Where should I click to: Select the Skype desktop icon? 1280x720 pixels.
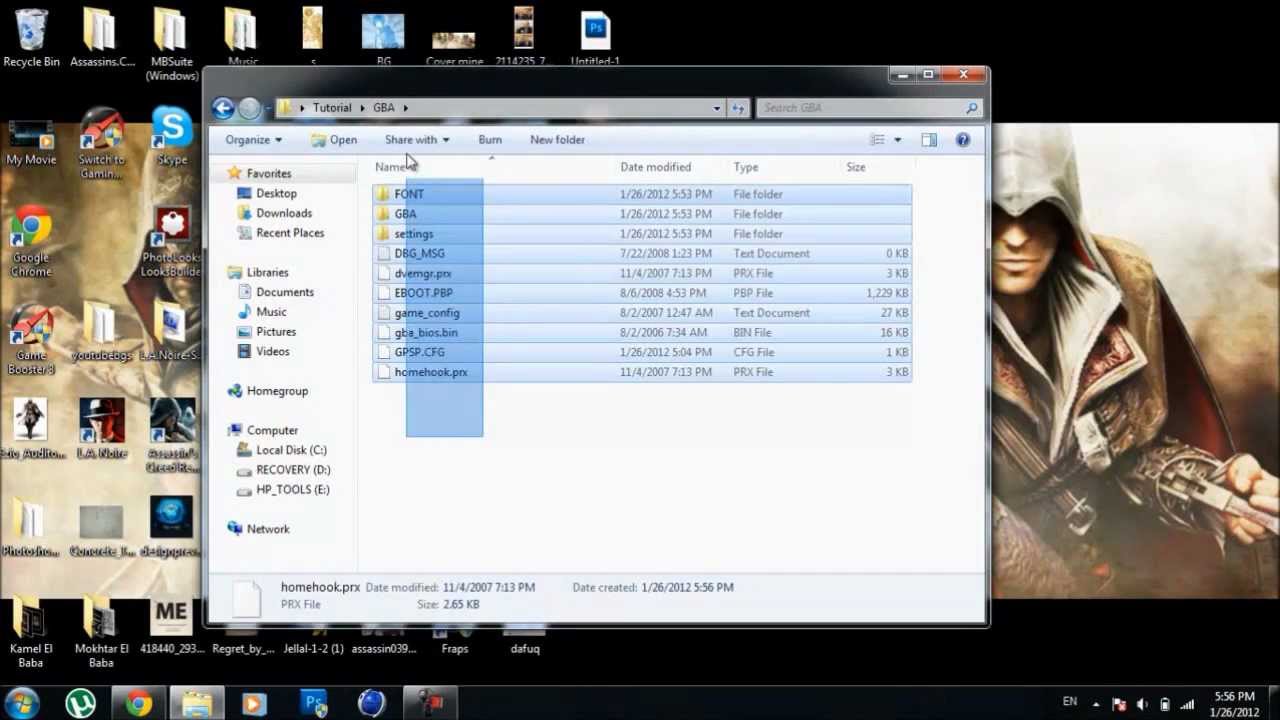(172, 138)
